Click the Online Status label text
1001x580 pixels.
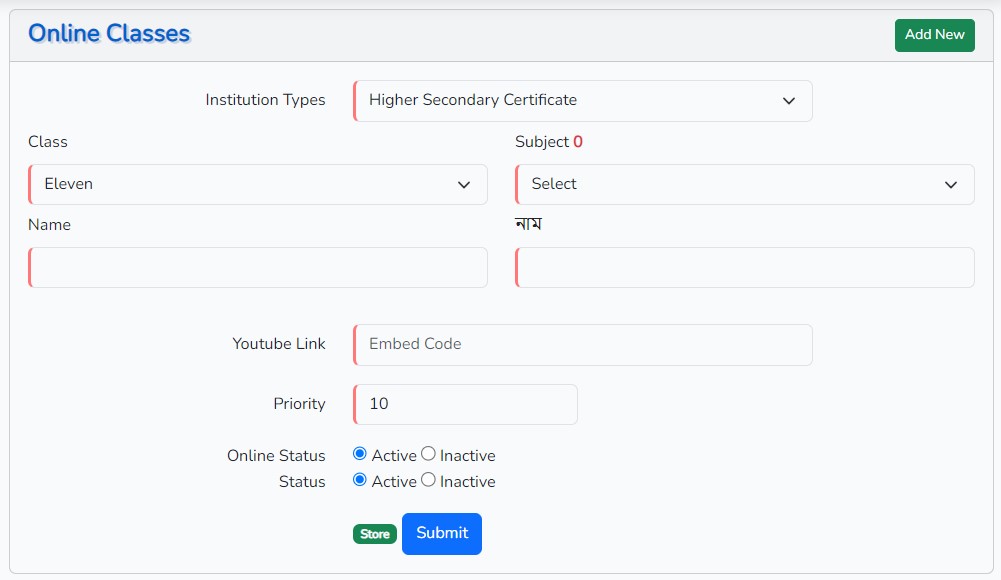(276, 456)
